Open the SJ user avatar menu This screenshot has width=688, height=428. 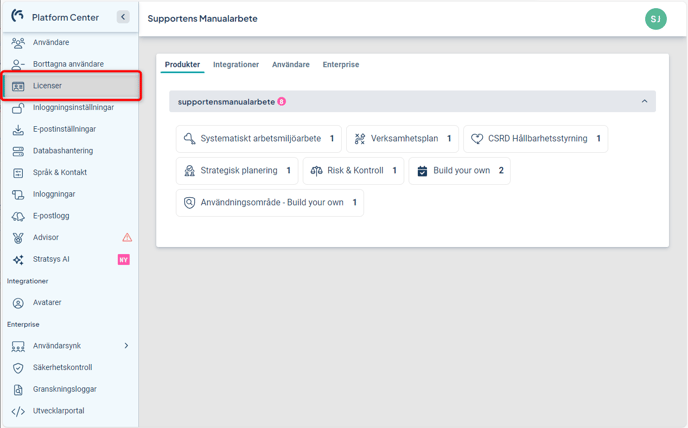coord(655,19)
